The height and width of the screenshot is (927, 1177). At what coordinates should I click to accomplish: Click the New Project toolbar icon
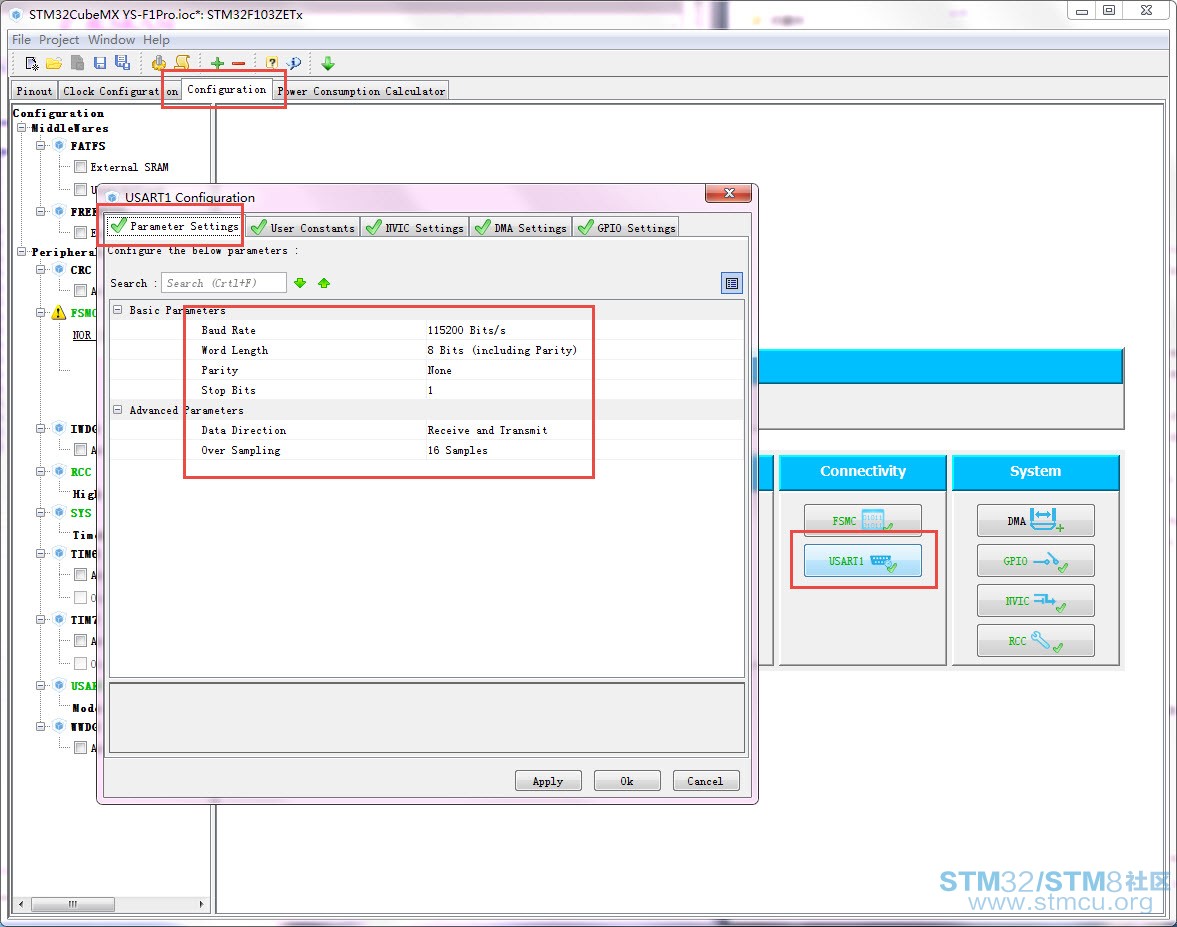(32, 64)
